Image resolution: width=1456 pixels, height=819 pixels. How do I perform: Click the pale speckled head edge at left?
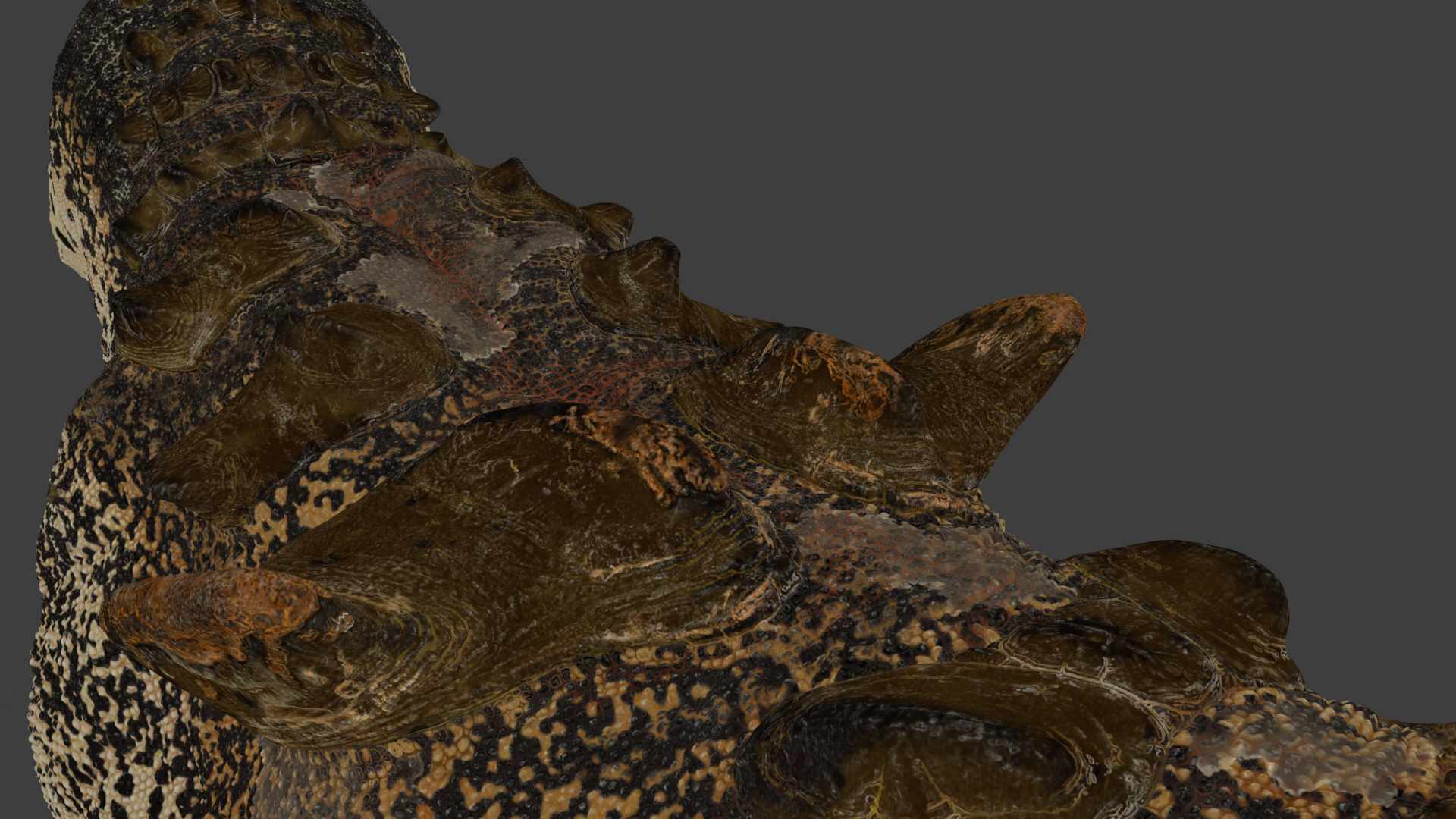[72, 197]
